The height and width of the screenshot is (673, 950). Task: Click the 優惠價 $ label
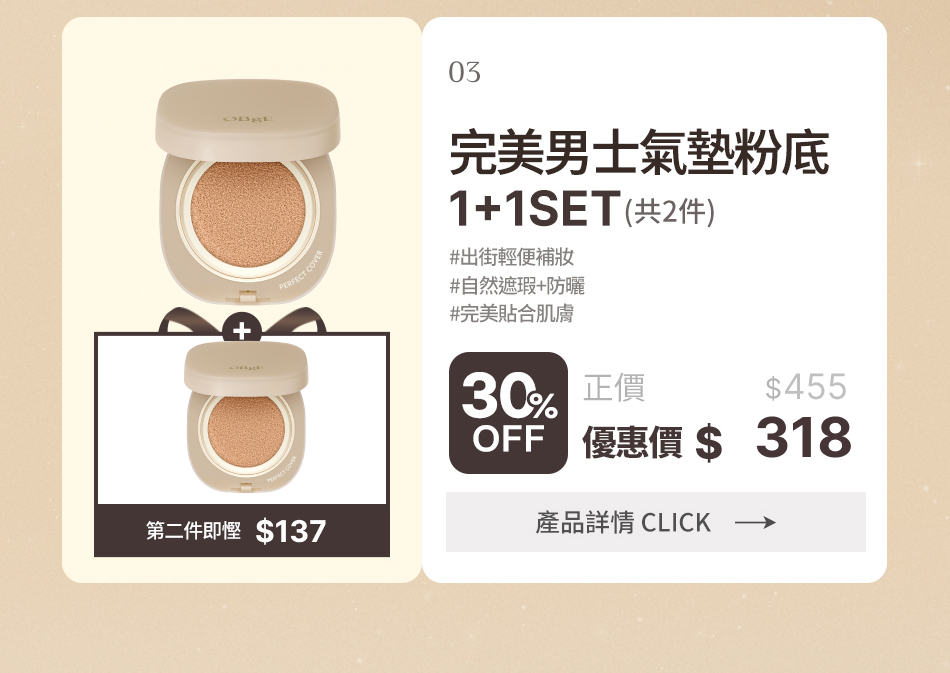[x=652, y=442]
